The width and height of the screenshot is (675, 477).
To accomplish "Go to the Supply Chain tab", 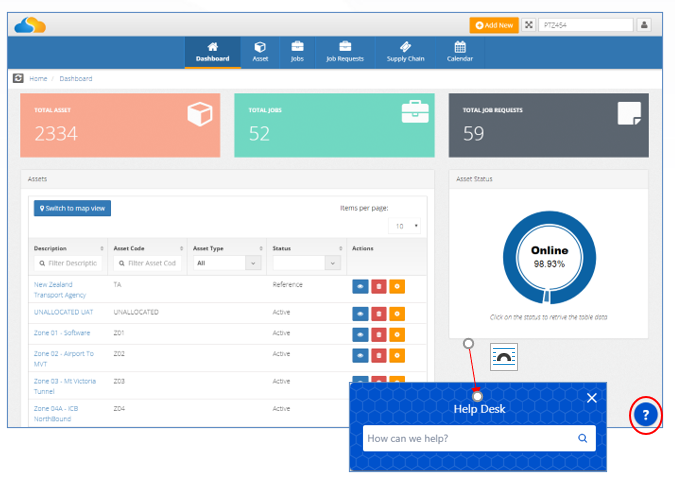I will tap(405, 53).
